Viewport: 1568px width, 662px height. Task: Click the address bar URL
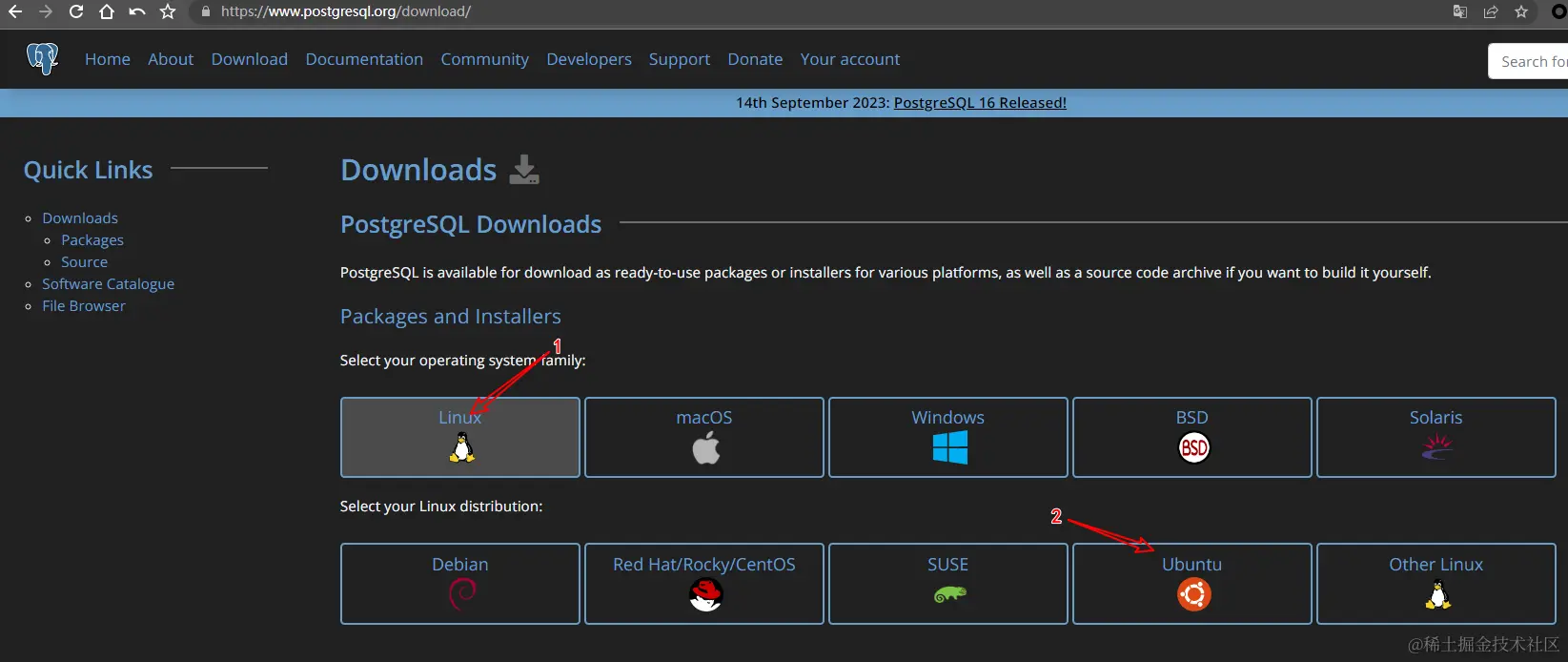pyautogui.click(x=346, y=11)
